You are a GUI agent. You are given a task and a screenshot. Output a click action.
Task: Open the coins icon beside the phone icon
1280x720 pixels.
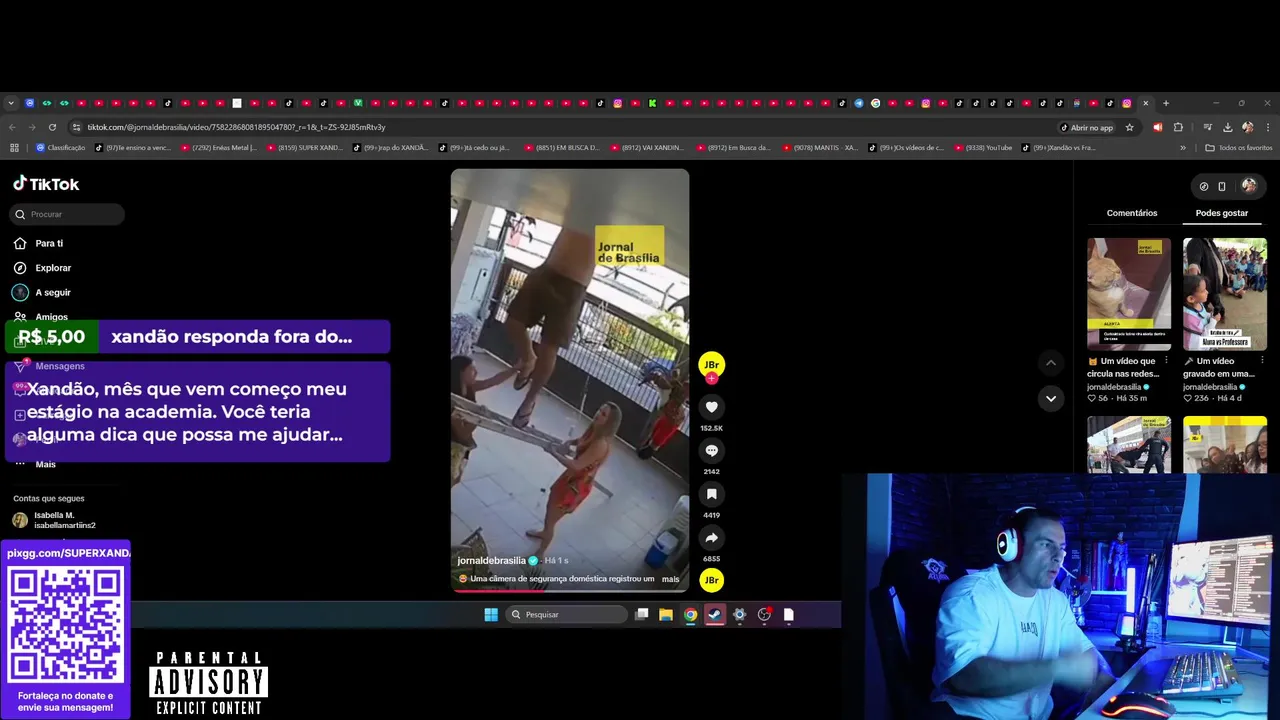1204,186
